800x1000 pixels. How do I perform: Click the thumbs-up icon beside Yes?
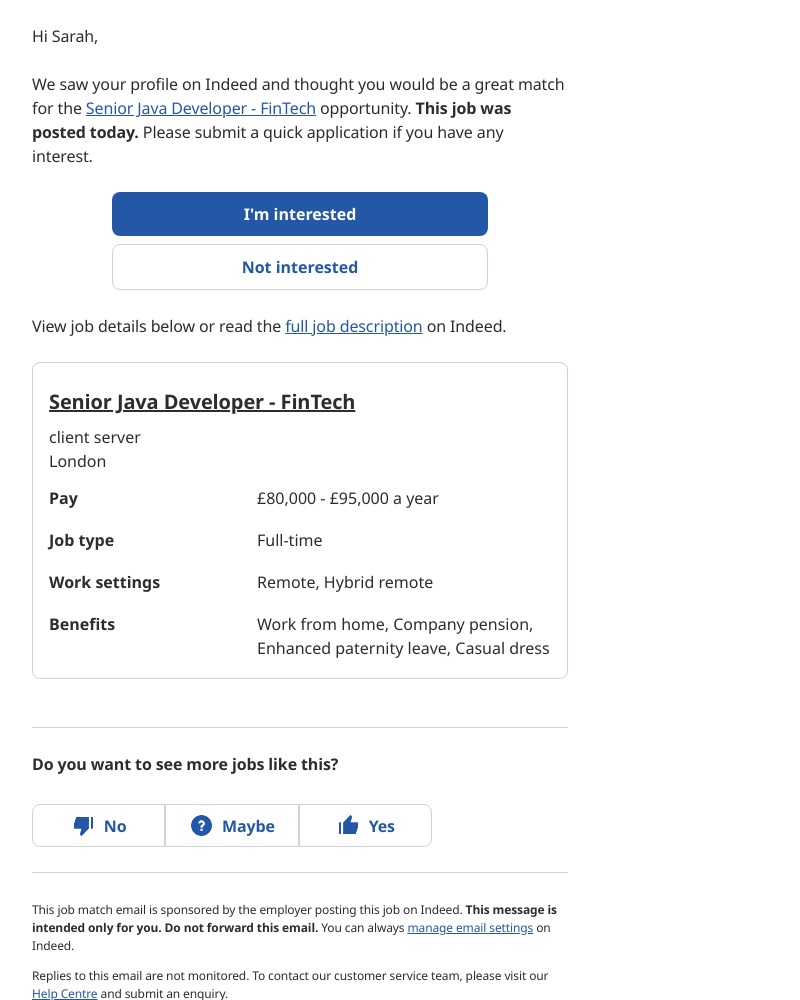tap(349, 825)
